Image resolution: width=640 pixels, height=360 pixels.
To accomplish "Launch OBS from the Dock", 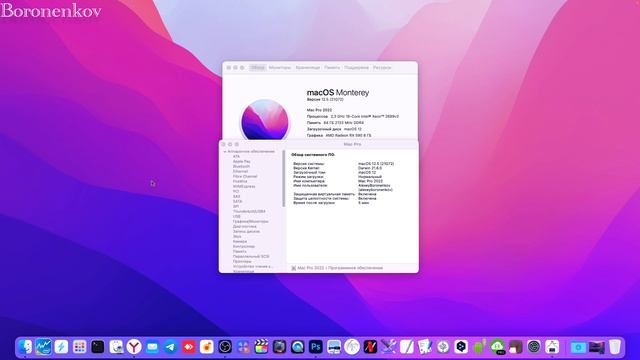I will coord(225,347).
